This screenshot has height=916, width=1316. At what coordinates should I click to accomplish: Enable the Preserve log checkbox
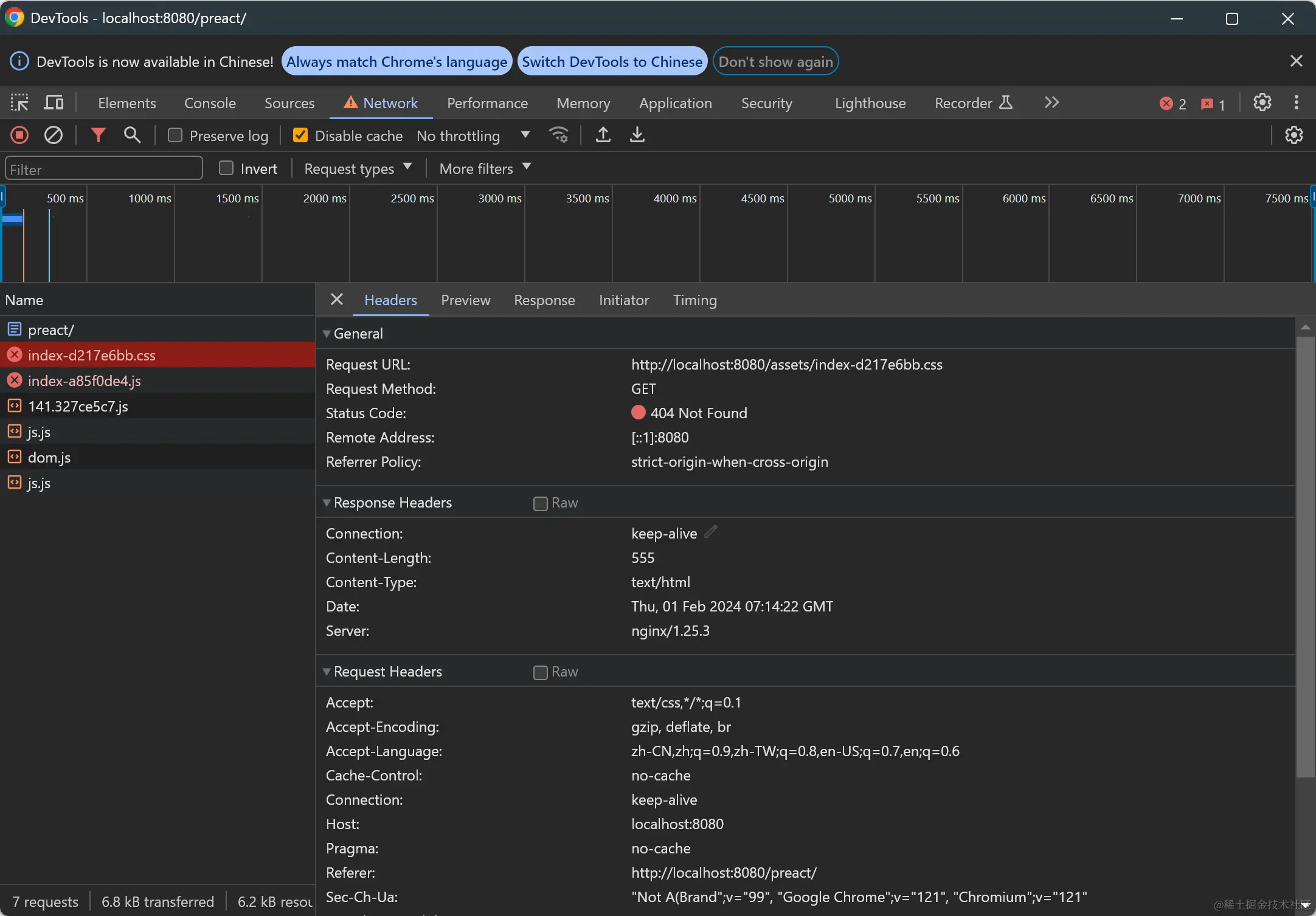click(x=175, y=135)
